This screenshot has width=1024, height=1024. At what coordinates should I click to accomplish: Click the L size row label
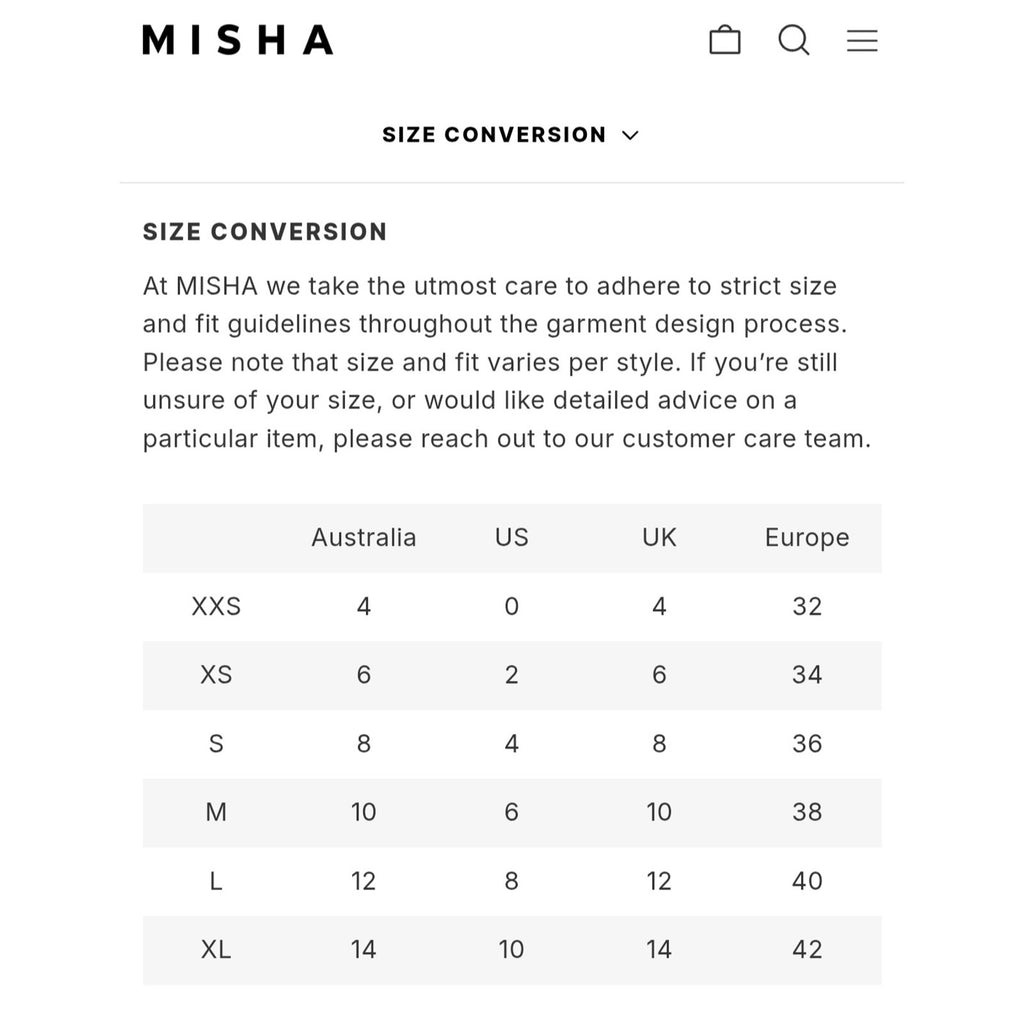point(216,881)
